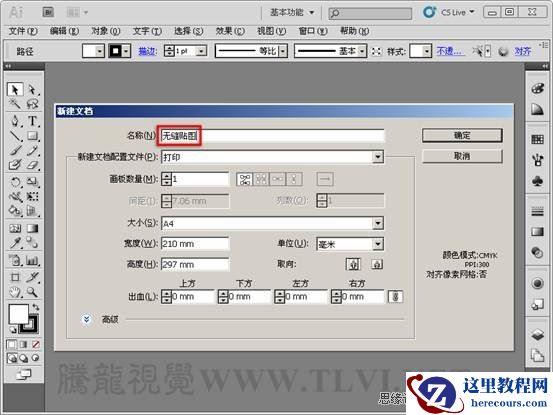Select the Hand tool

tap(15, 292)
